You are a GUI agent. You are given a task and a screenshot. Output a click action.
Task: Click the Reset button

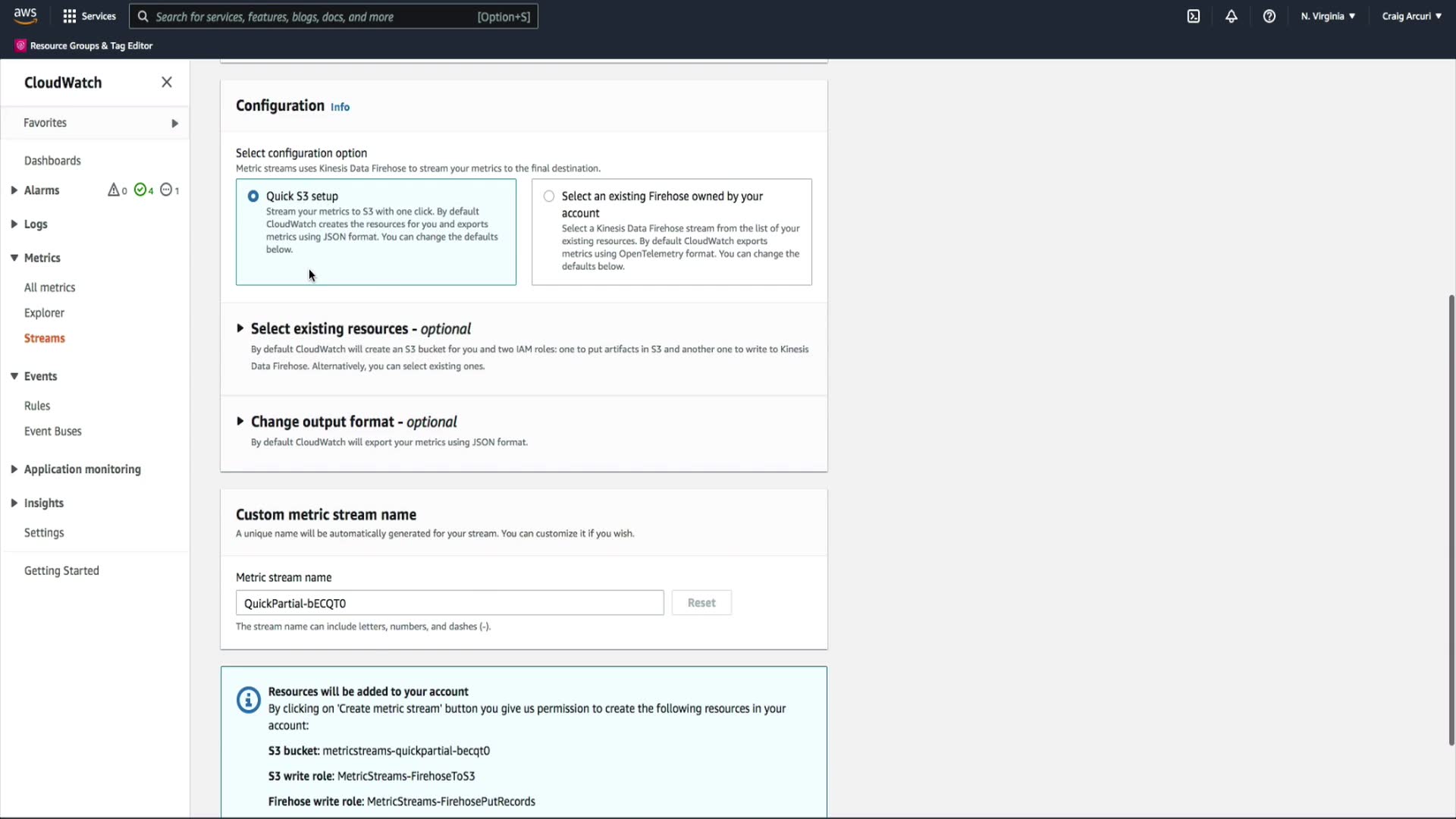coord(701,603)
